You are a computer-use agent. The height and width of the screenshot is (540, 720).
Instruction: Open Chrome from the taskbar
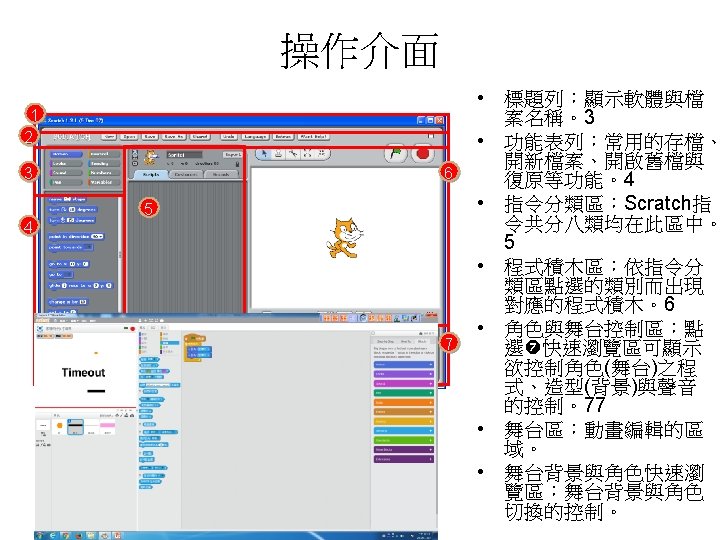point(66,536)
